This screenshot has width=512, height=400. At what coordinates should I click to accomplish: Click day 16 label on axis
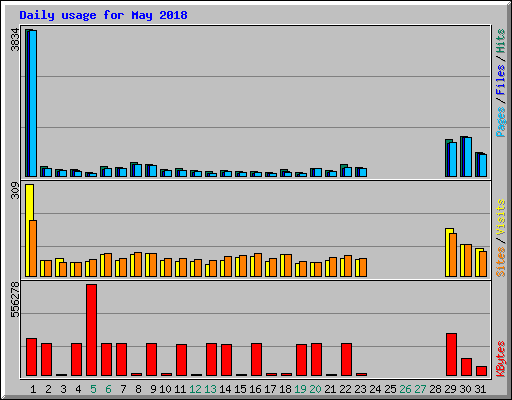point(255,389)
